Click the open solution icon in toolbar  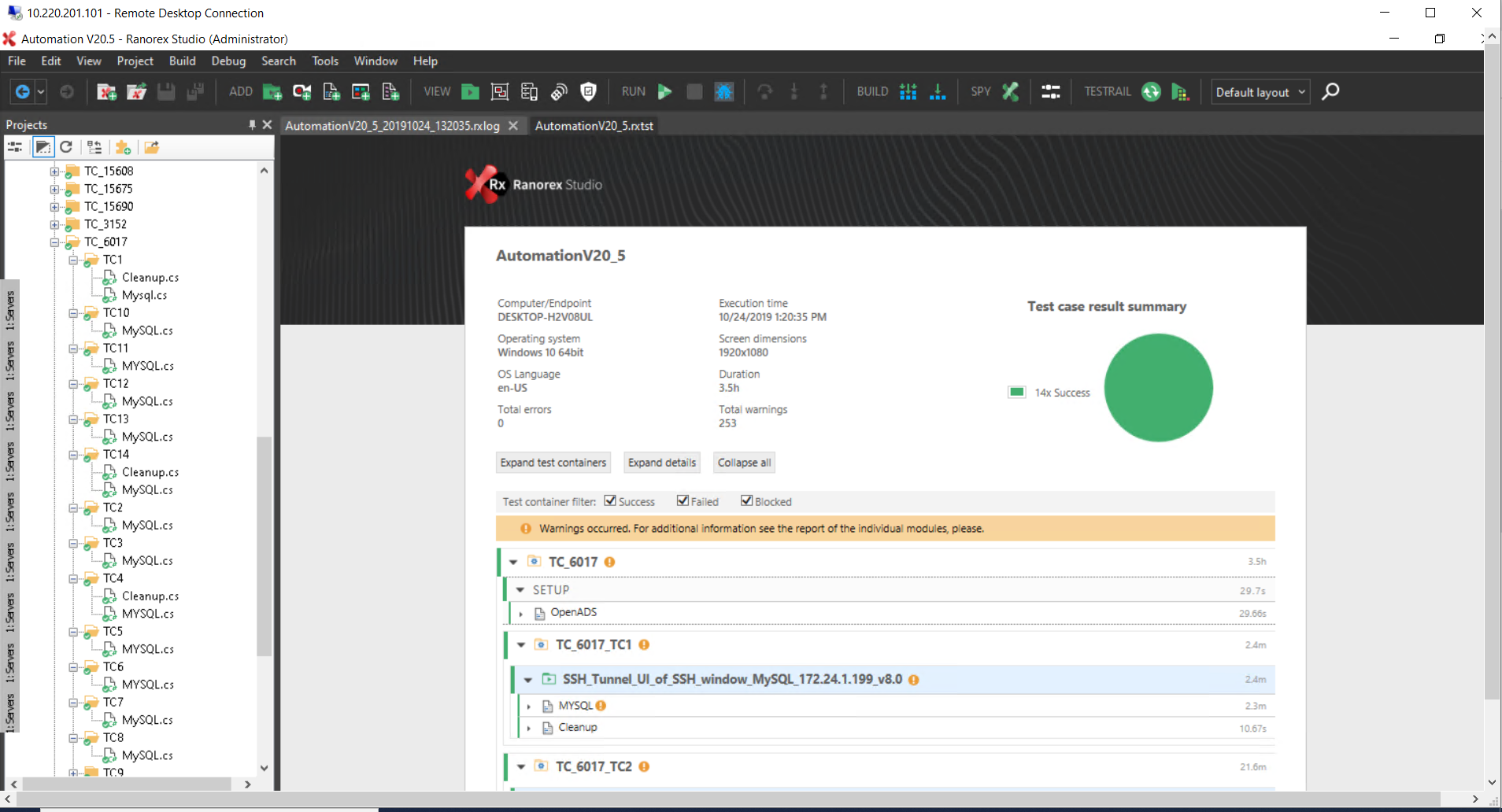[x=136, y=92]
